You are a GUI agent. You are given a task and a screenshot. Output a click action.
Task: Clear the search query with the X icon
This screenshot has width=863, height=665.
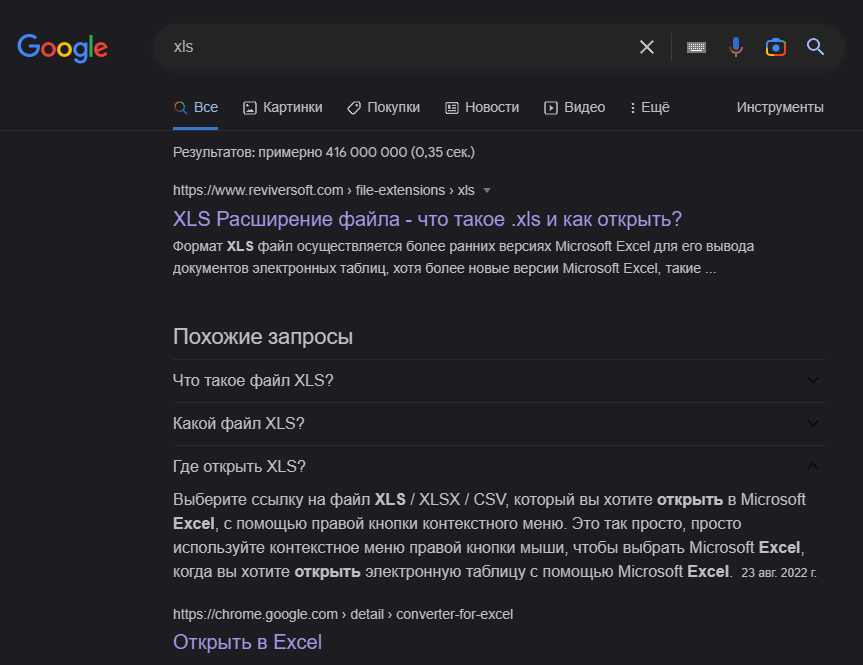(x=647, y=47)
